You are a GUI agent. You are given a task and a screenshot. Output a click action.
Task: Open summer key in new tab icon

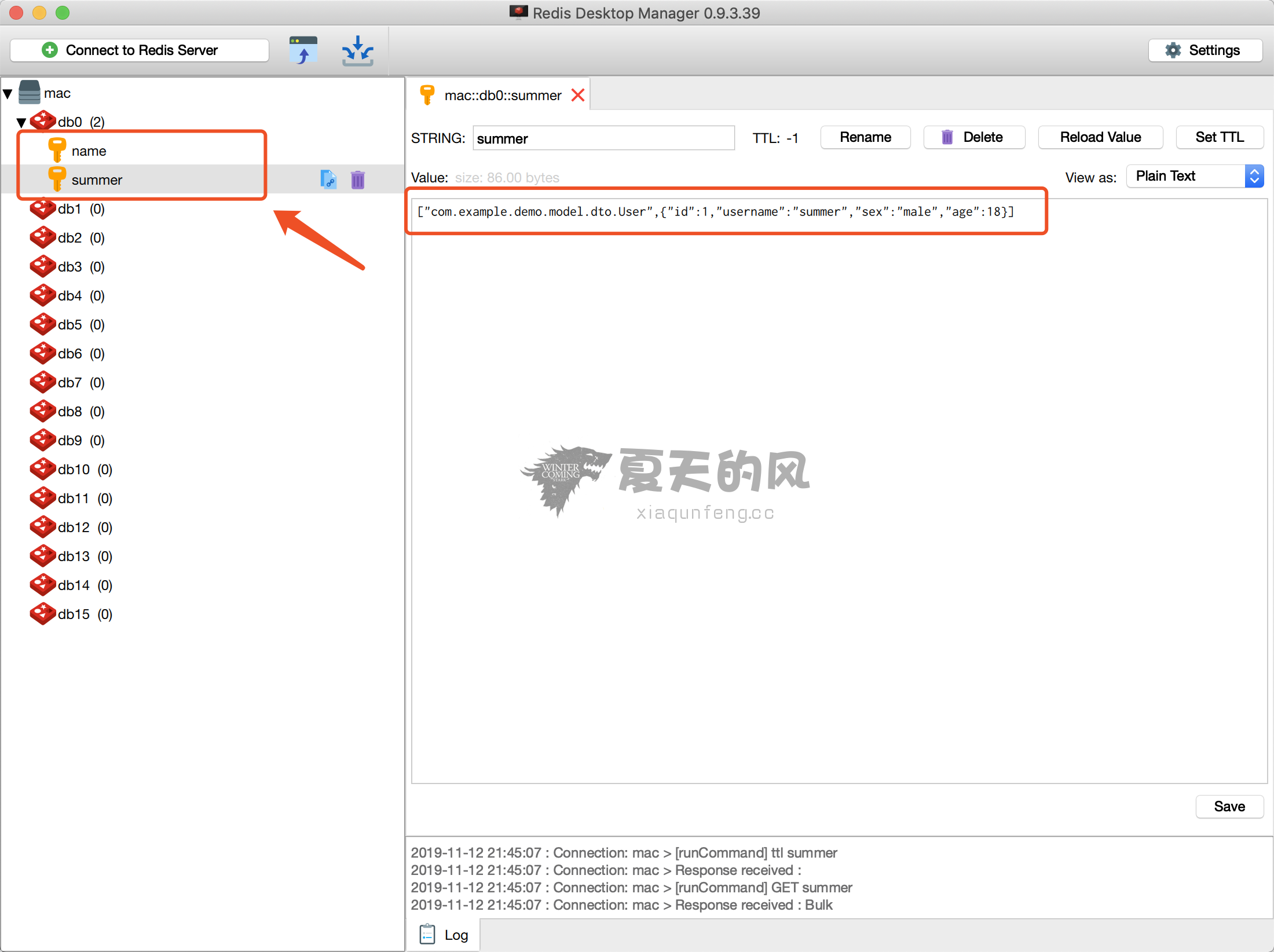point(328,180)
